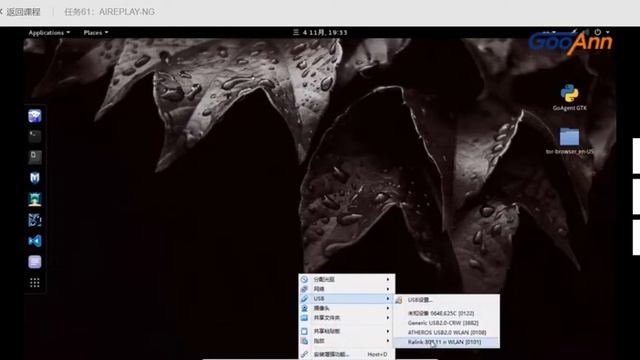Select 共享粘贴板 in the Devices menu
640x360 pixels.
coord(347,331)
